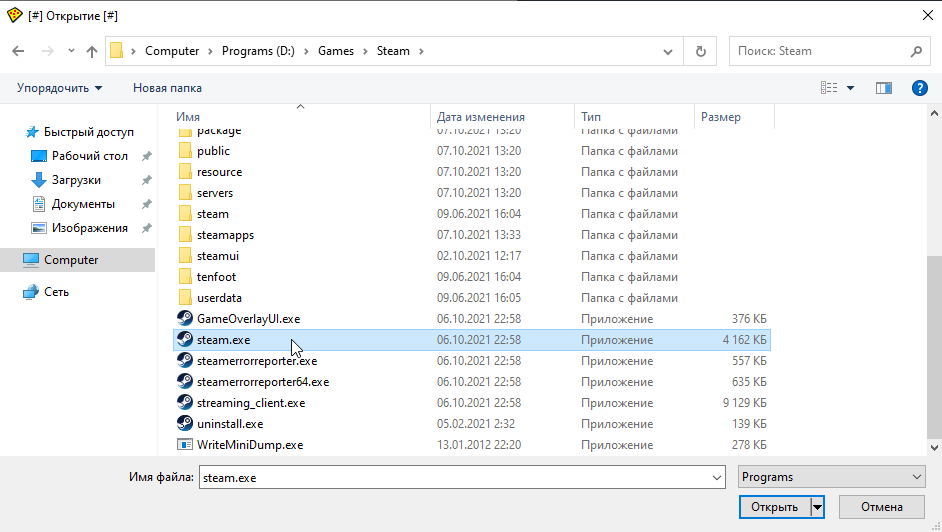The image size is (942, 532).
Task: Change view with the view mode icon
Action: [x=829, y=88]
